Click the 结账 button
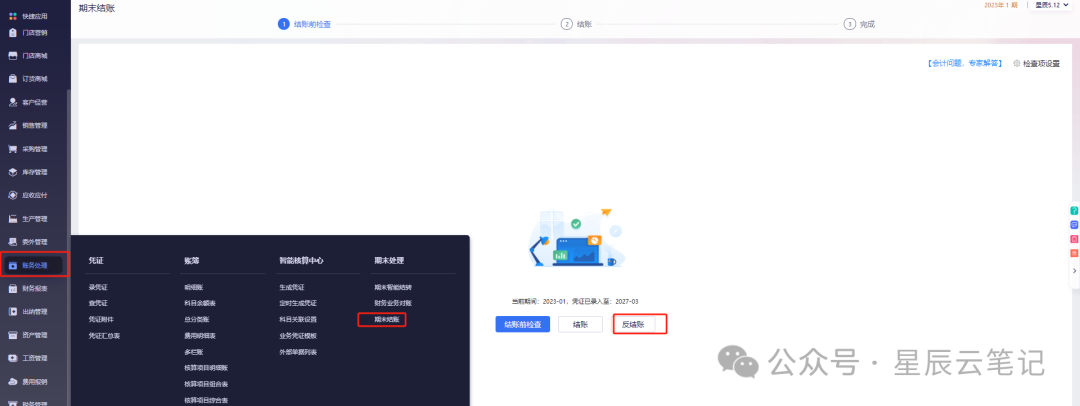 coord(581,325)
